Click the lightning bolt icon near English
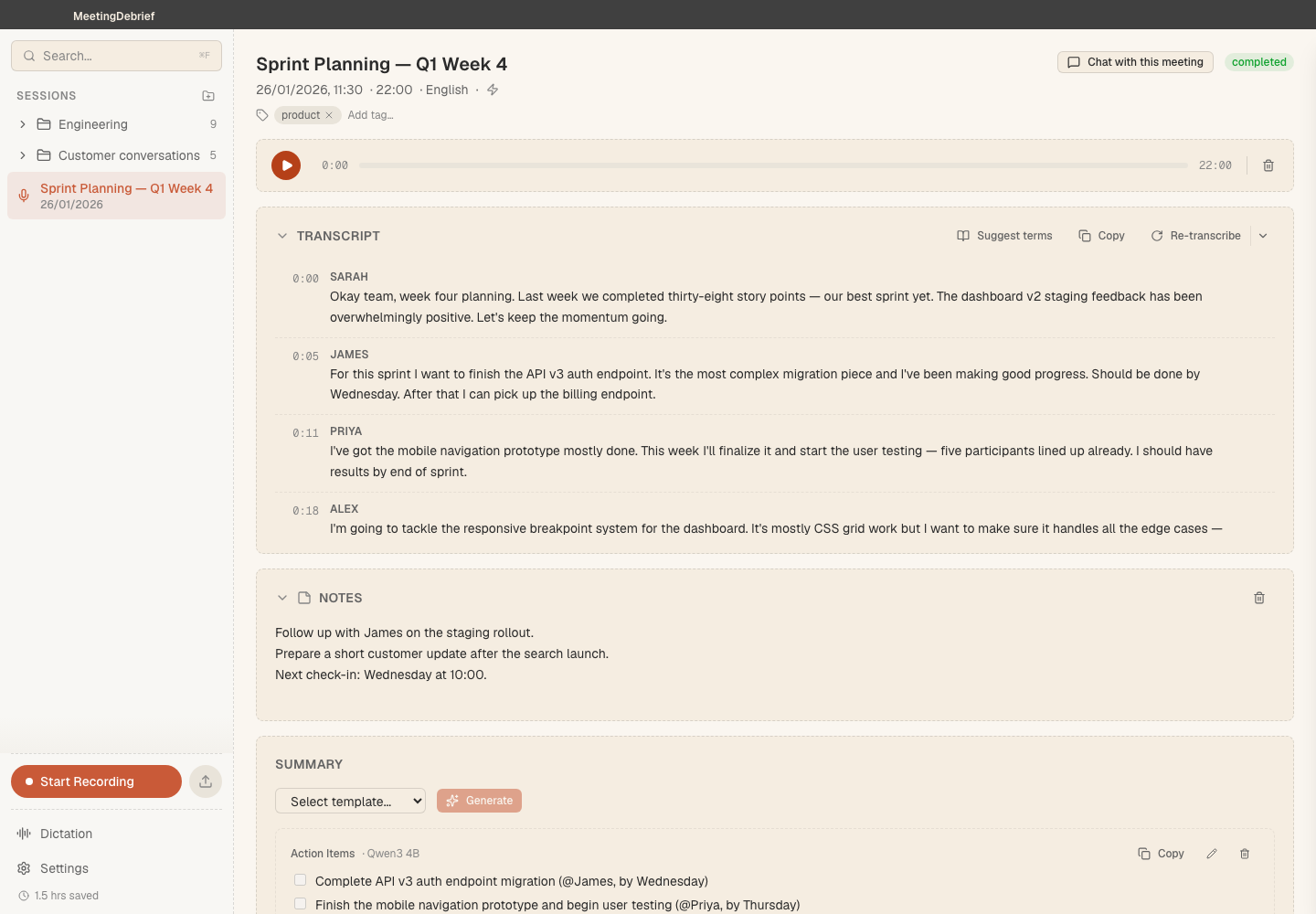 pos(493,90)
